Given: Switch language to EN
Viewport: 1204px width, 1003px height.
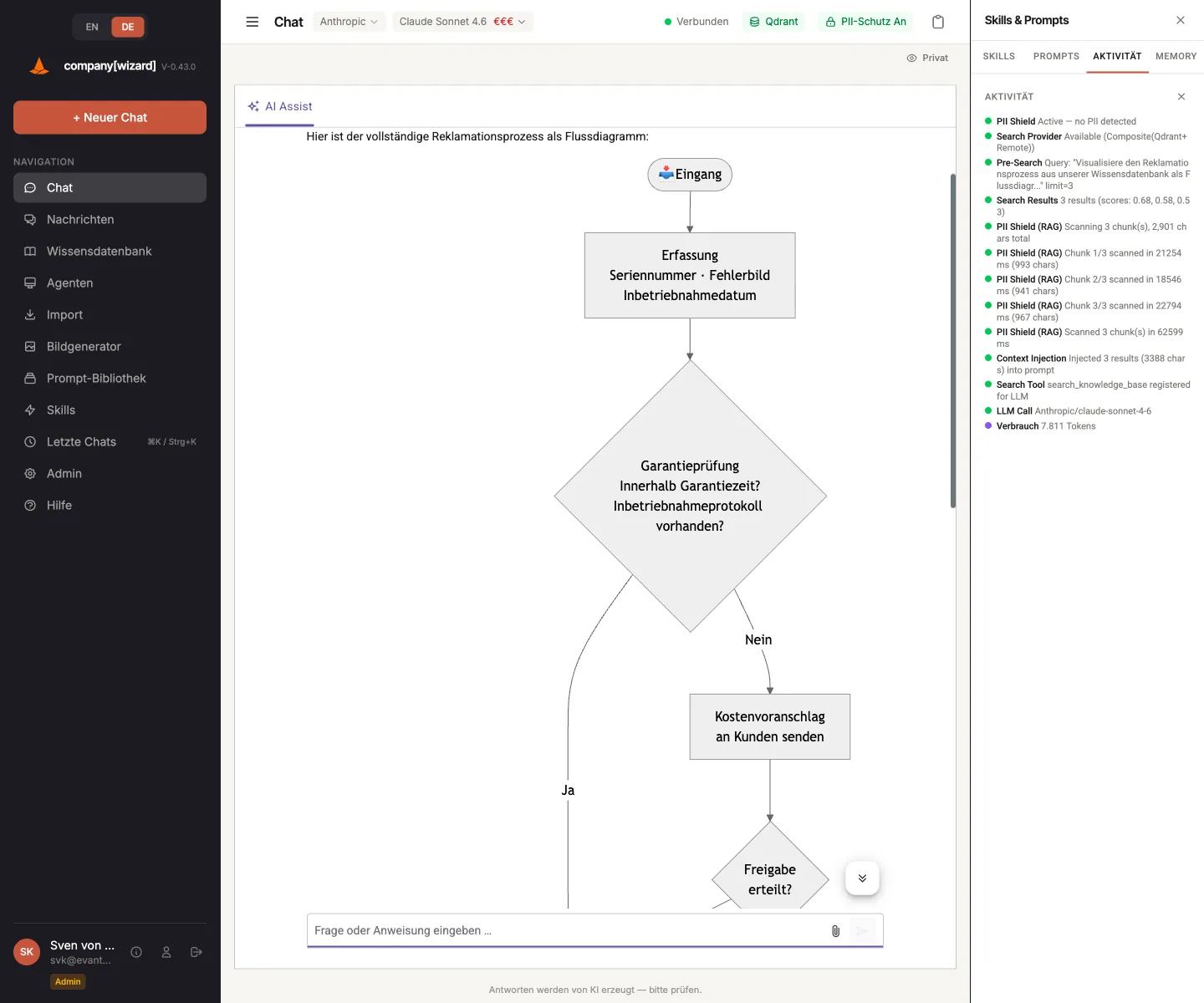Looking at the screenshot, I should pos(92,27).
